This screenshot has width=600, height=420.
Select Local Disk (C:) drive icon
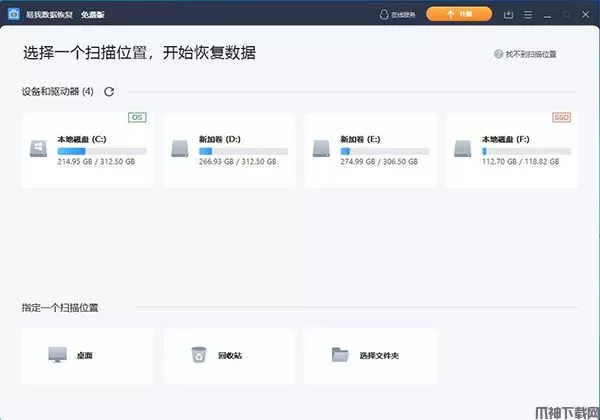pos(39,149)
